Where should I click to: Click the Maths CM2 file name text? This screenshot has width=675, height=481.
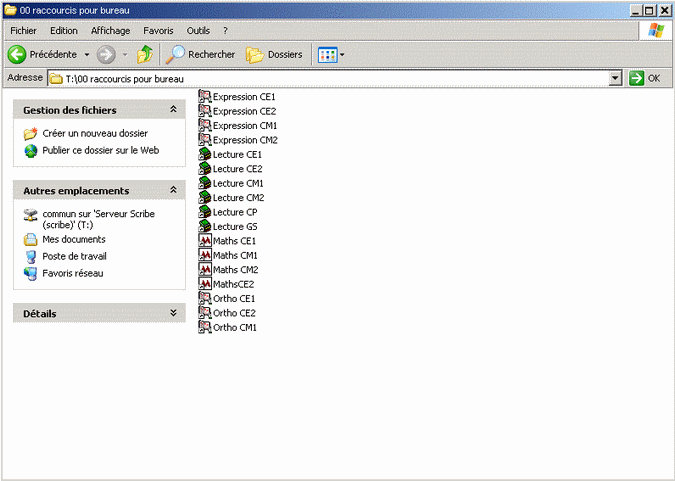235,270
